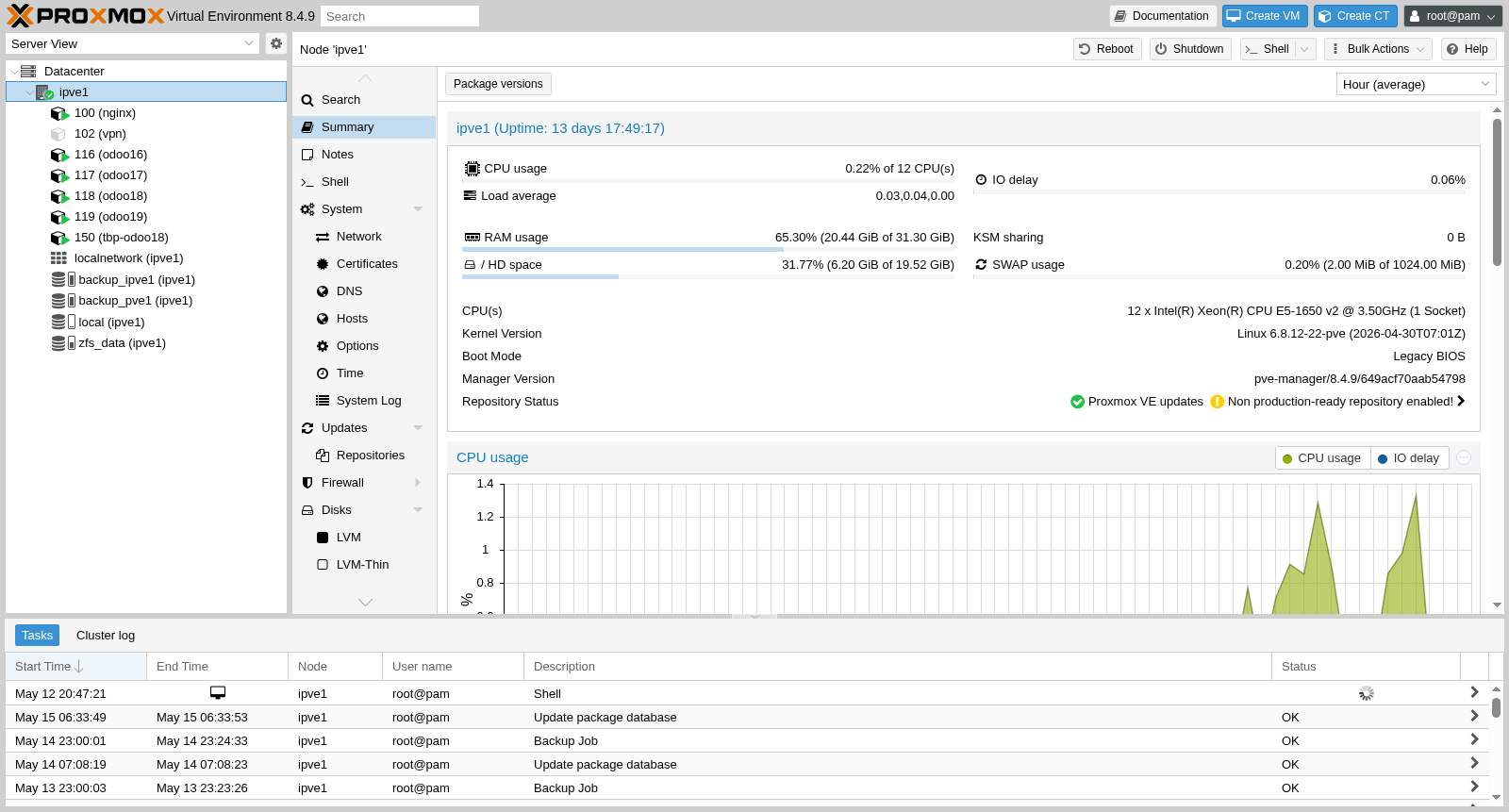The height and width of the screenshot is (812, 1509).
Task: Open the server view gear settings
Action: point(275,43)
